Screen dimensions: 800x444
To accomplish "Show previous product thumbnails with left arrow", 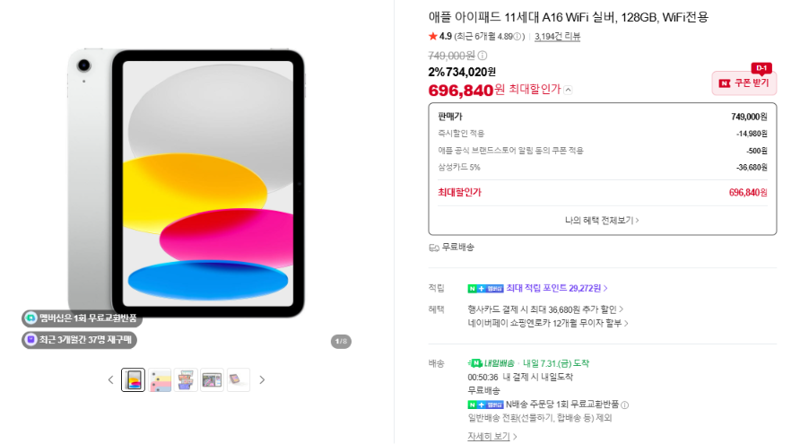I will click(x=111, y=380).
